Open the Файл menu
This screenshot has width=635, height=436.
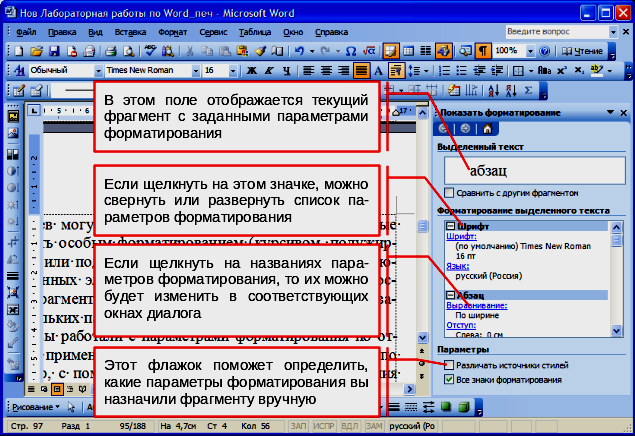(26, 32)
